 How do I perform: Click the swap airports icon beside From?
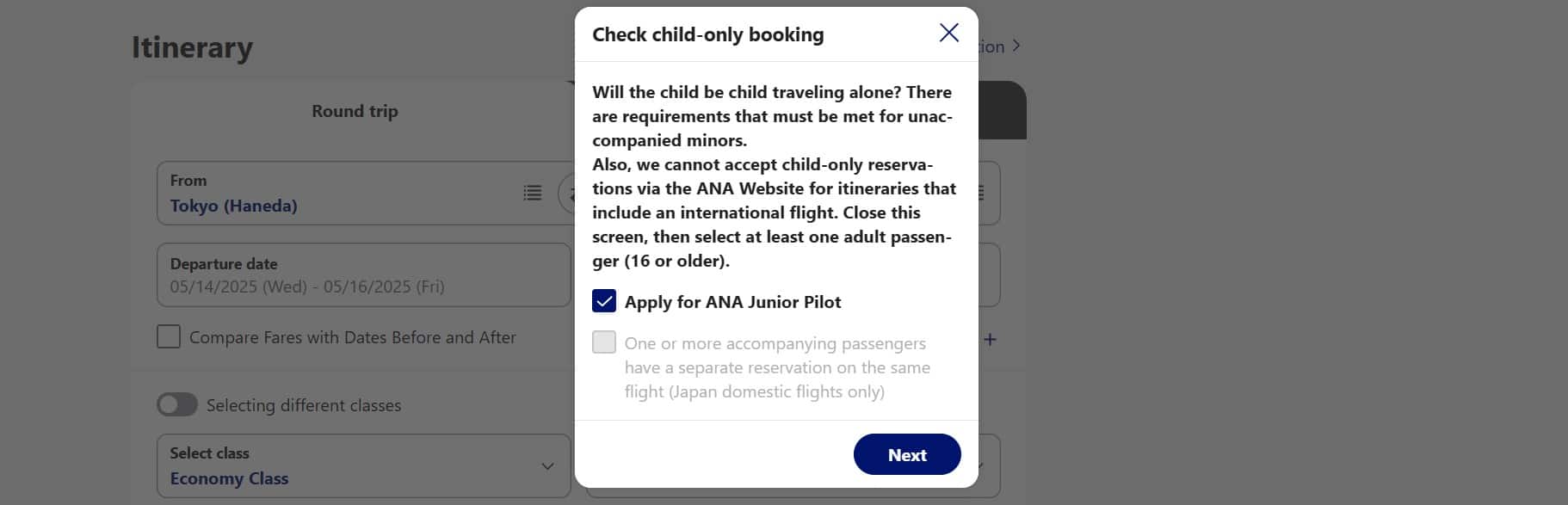pos(568,194)
